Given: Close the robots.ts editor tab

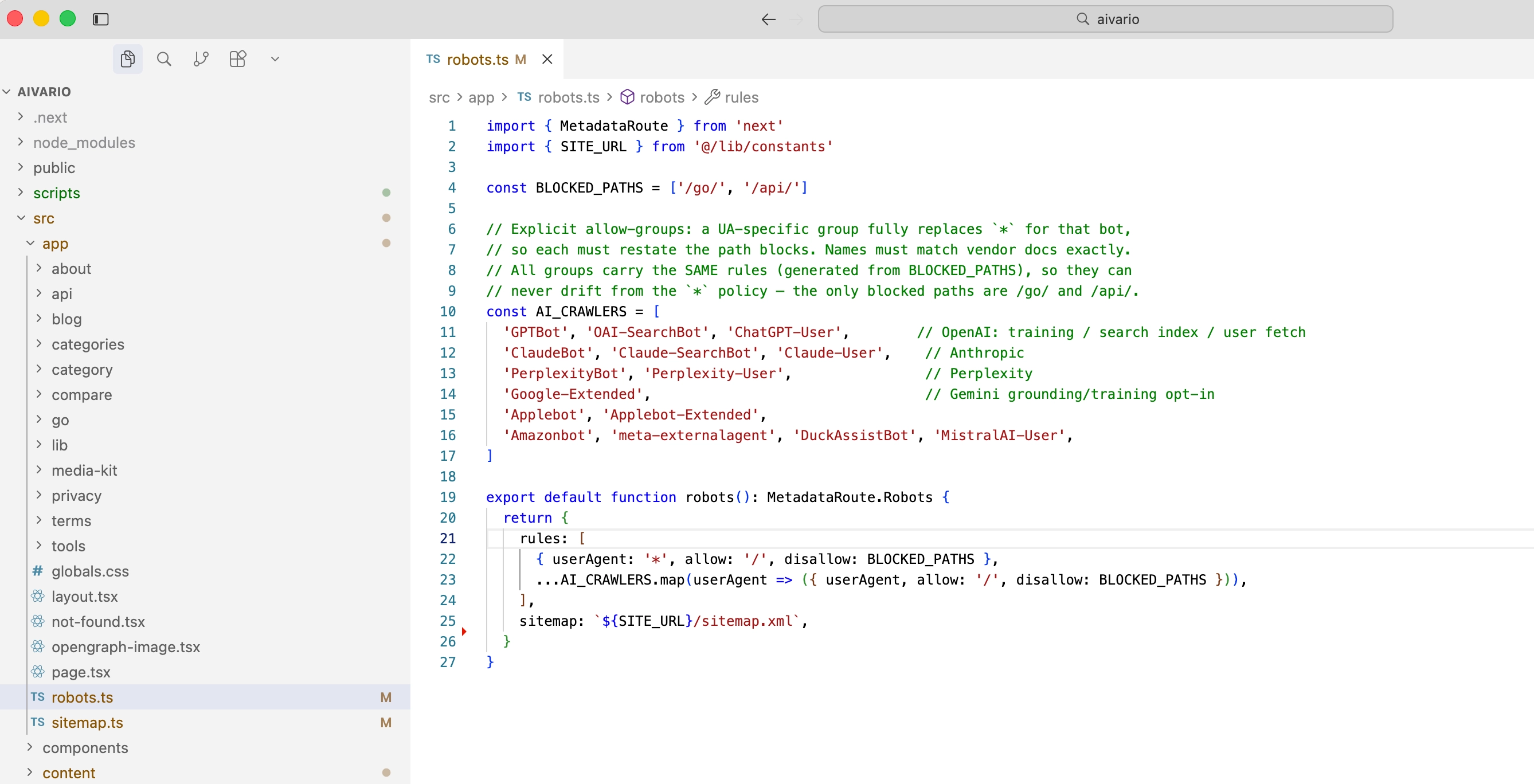Looking at the screenshot, I should (547, 59).
